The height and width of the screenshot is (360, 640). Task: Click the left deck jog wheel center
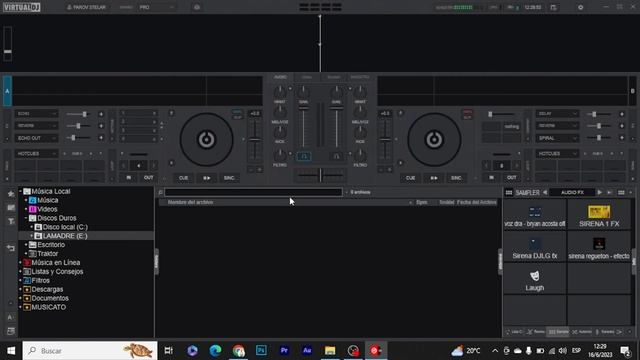click(x=207, y=140)
